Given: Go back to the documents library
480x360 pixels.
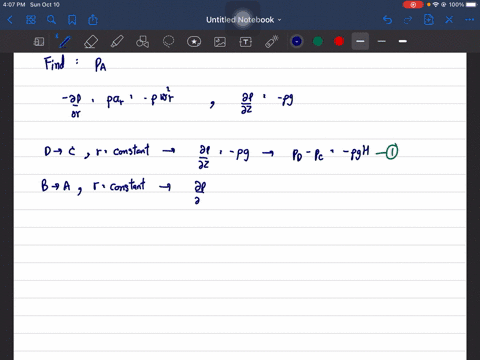Looking at the screenshot, I should pos(10,20).
